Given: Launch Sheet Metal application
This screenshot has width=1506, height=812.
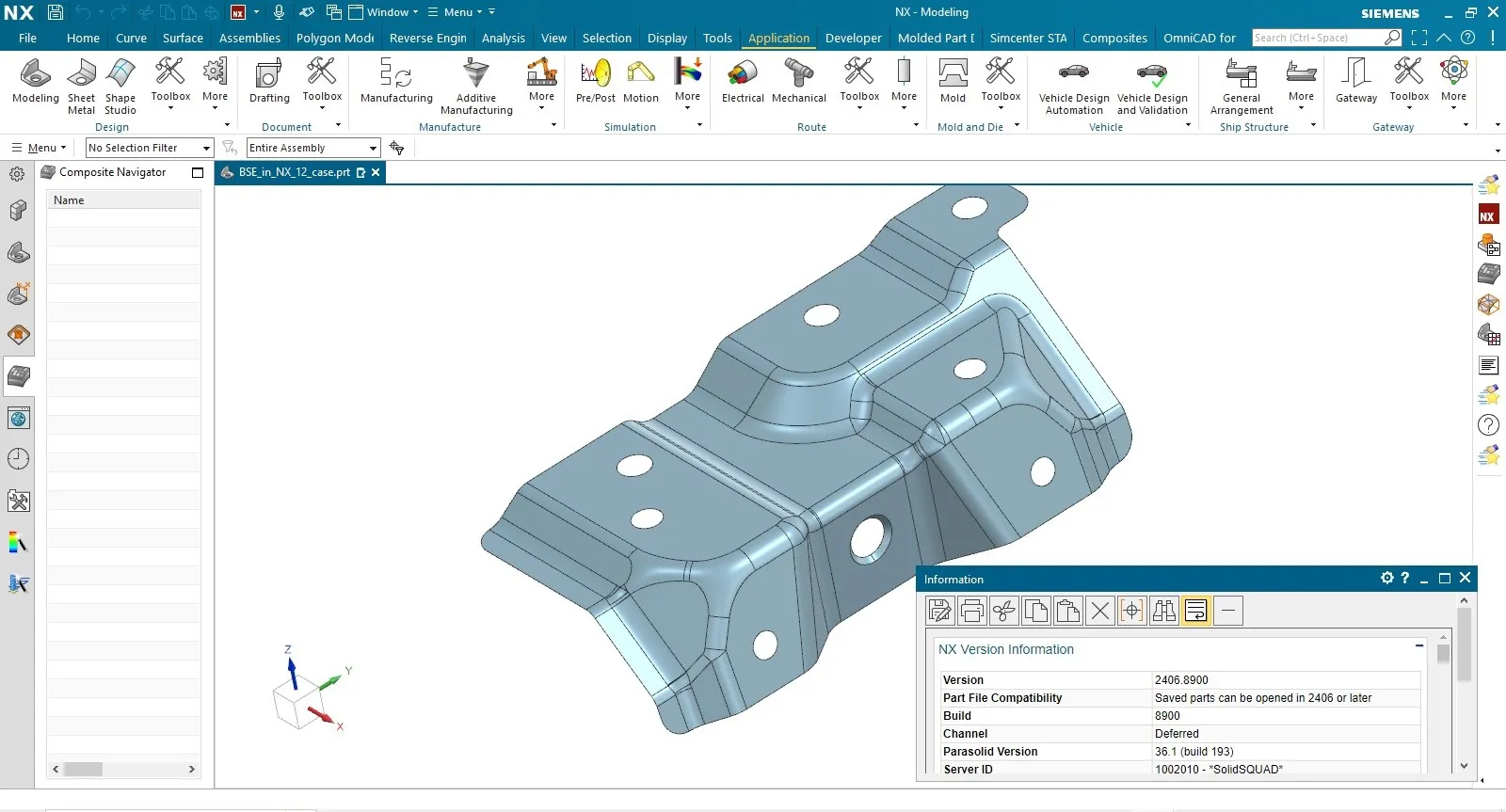Looking at the screenshot, I should pos(81,87).
